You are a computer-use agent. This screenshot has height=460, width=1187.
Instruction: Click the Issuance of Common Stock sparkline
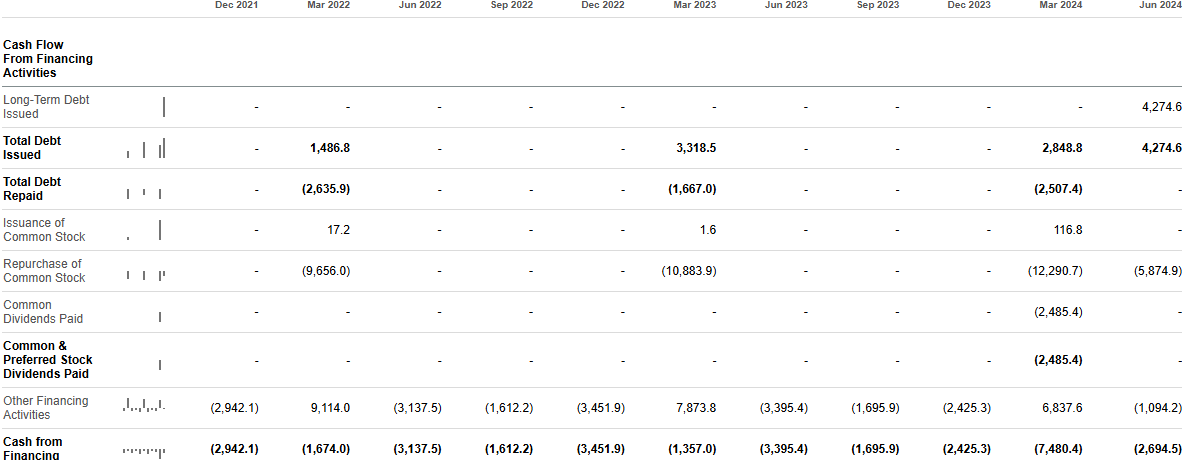[145, 230]
